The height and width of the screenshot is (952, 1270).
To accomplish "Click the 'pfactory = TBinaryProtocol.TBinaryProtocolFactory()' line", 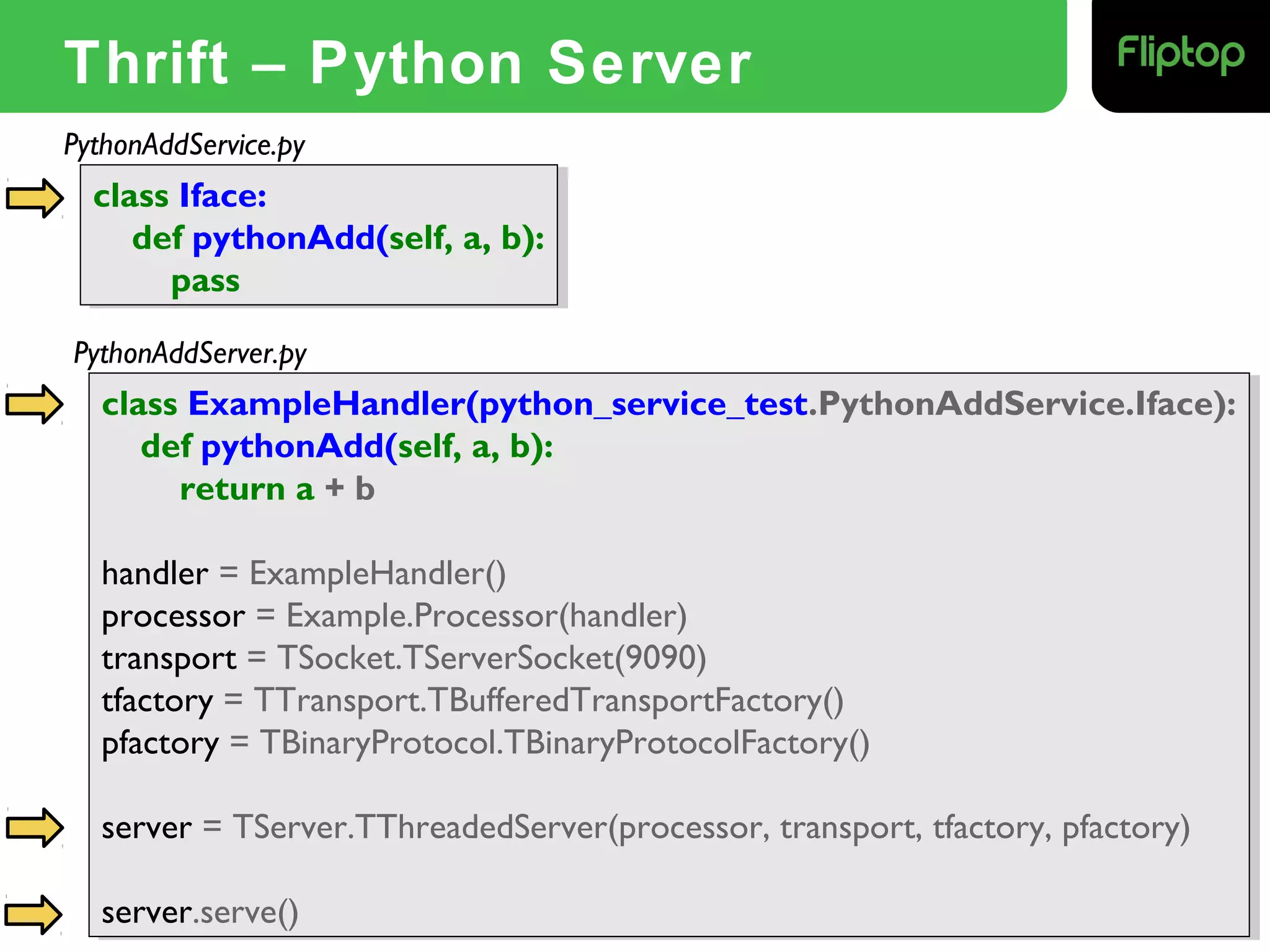I will click(486, 744).
